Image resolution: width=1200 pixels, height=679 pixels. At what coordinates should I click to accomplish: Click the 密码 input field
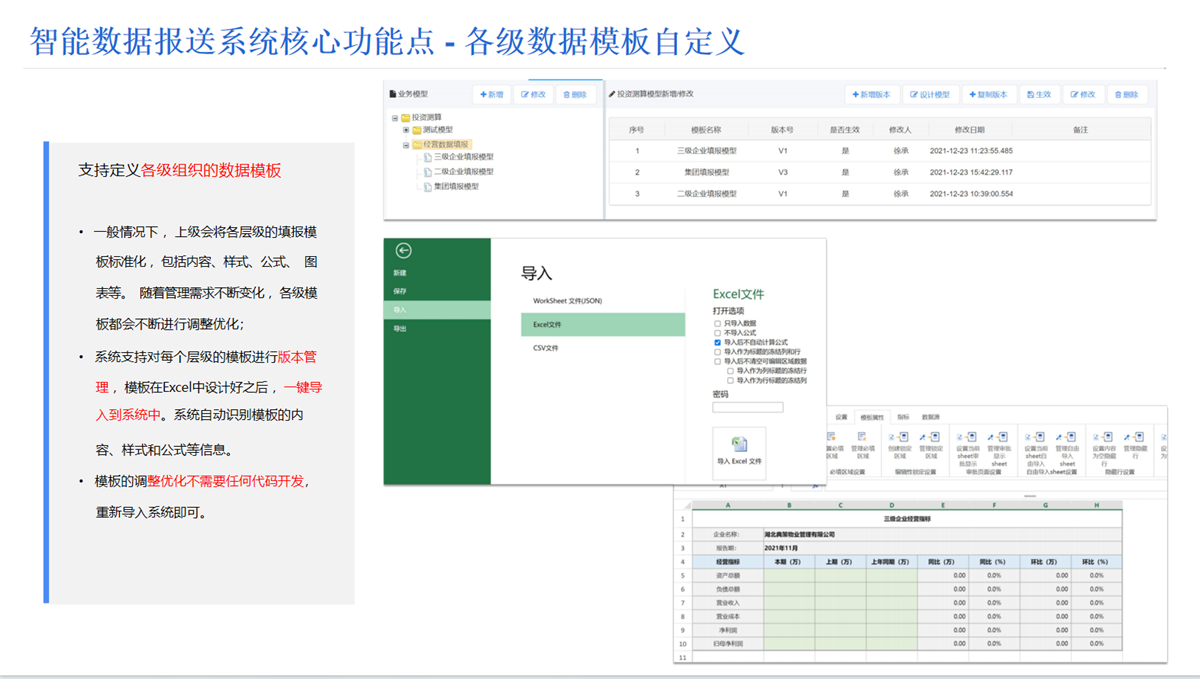748,407
